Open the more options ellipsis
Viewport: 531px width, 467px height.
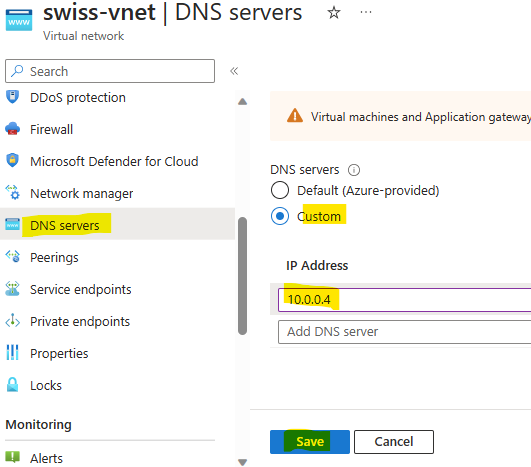tap(366, 13)
